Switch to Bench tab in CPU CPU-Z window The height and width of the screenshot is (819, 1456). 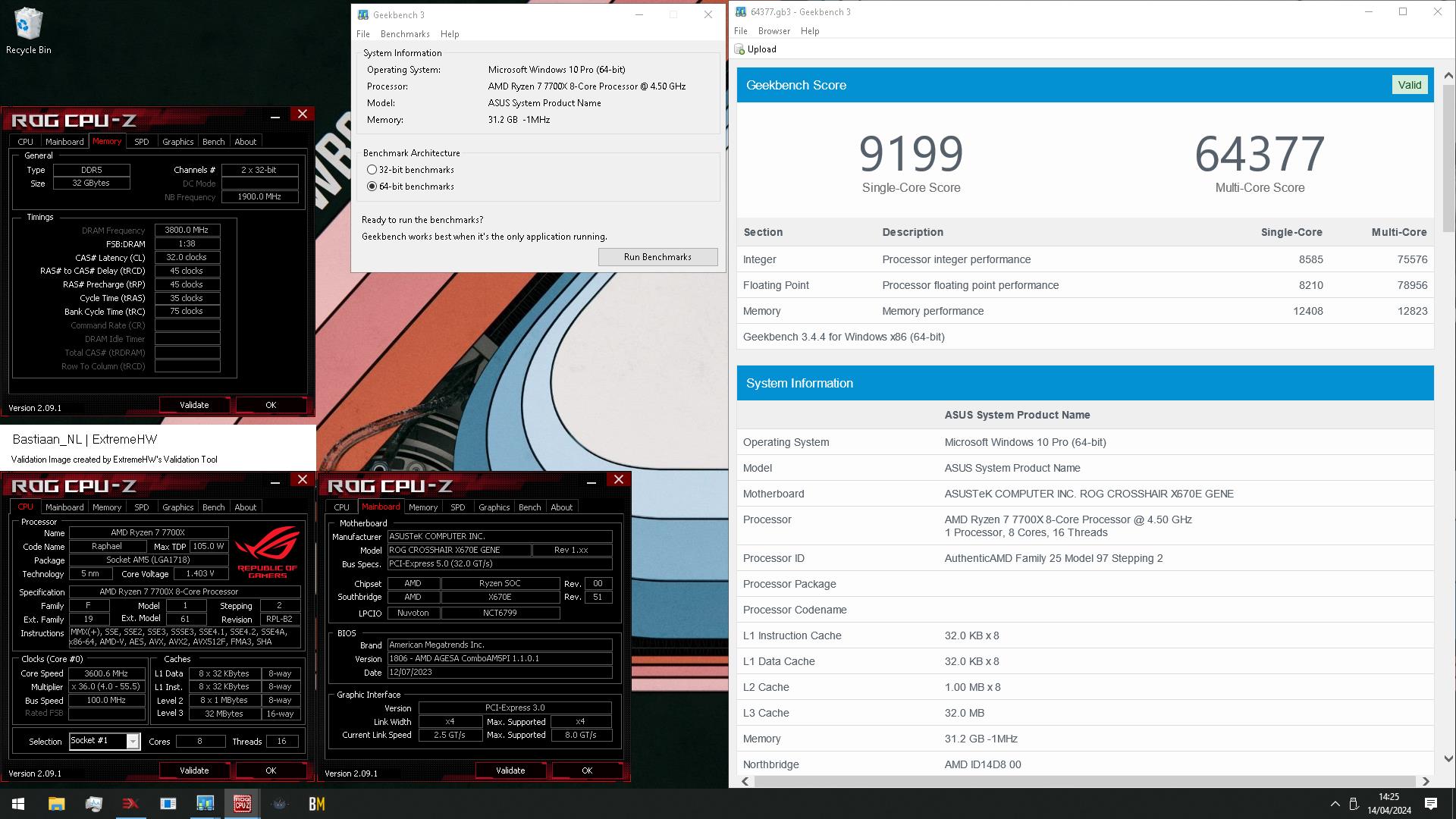pyautogui.click(x=213, y=507)
